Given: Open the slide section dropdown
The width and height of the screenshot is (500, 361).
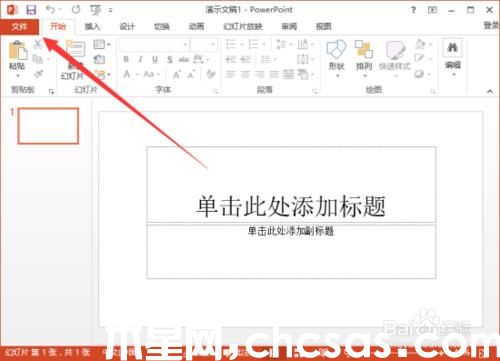Looking at the screenshot, I should 102,74.
